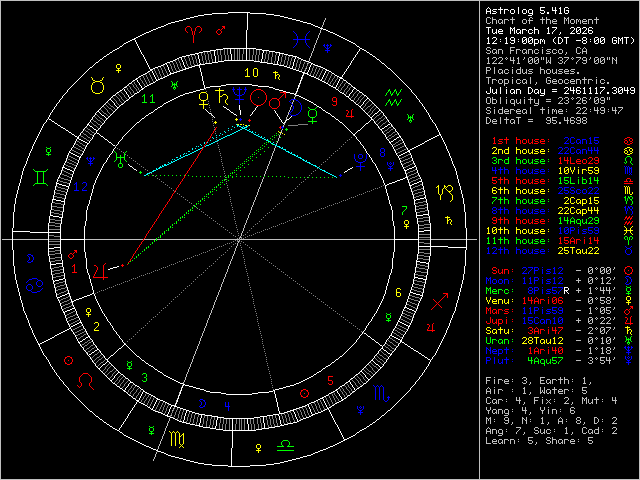The width and height of the screenshot is (640, 480).
Task: Click the blue Scorpio glyph on the wheel
Action: pos(382,393)
